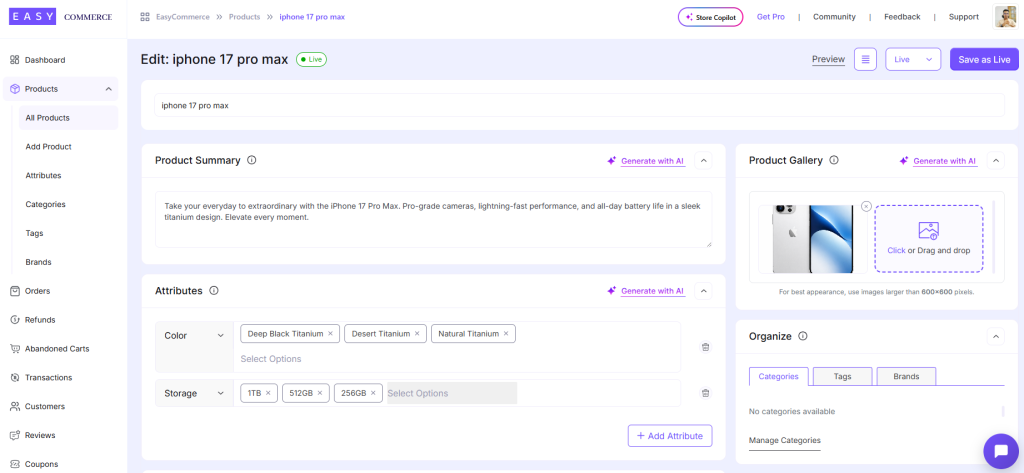The width and height of the screenshot is (1024, 473).
Task: Click the breadcrumb grid icon
Action: point(145,17)
